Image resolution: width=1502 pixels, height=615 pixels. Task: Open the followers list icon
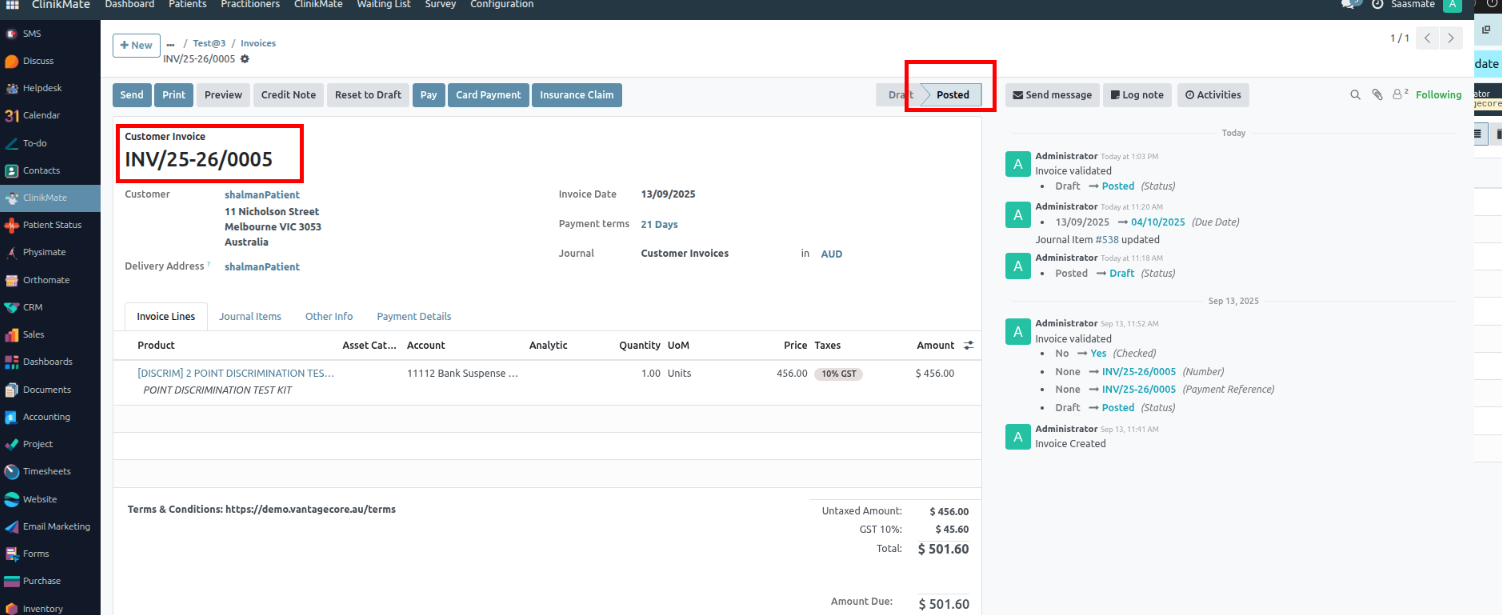(1400, 95)
